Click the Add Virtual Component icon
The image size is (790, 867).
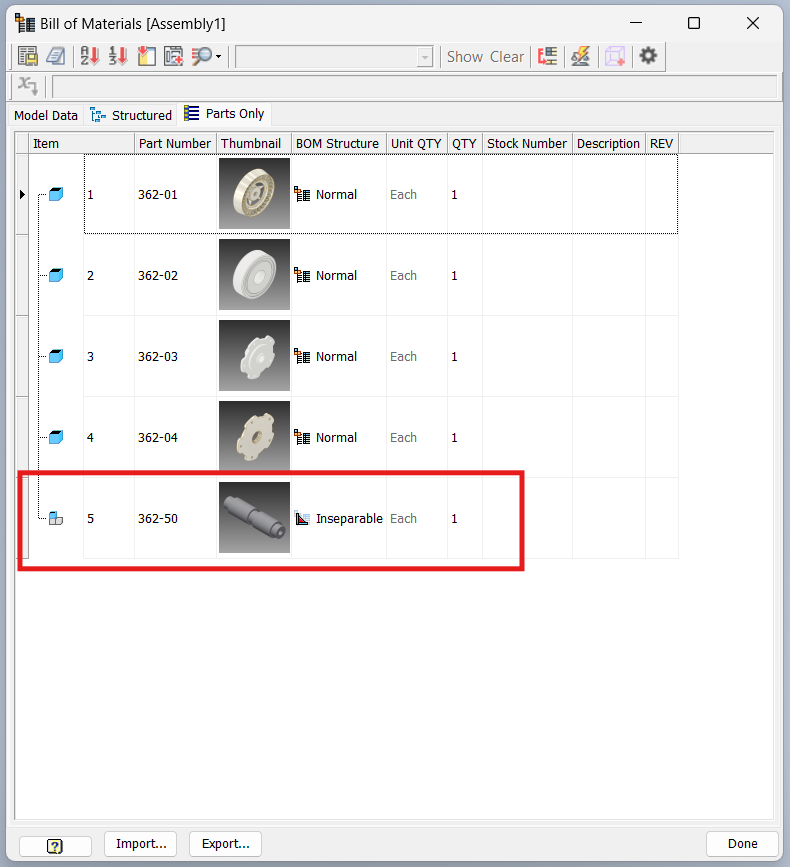click(615, 56)
